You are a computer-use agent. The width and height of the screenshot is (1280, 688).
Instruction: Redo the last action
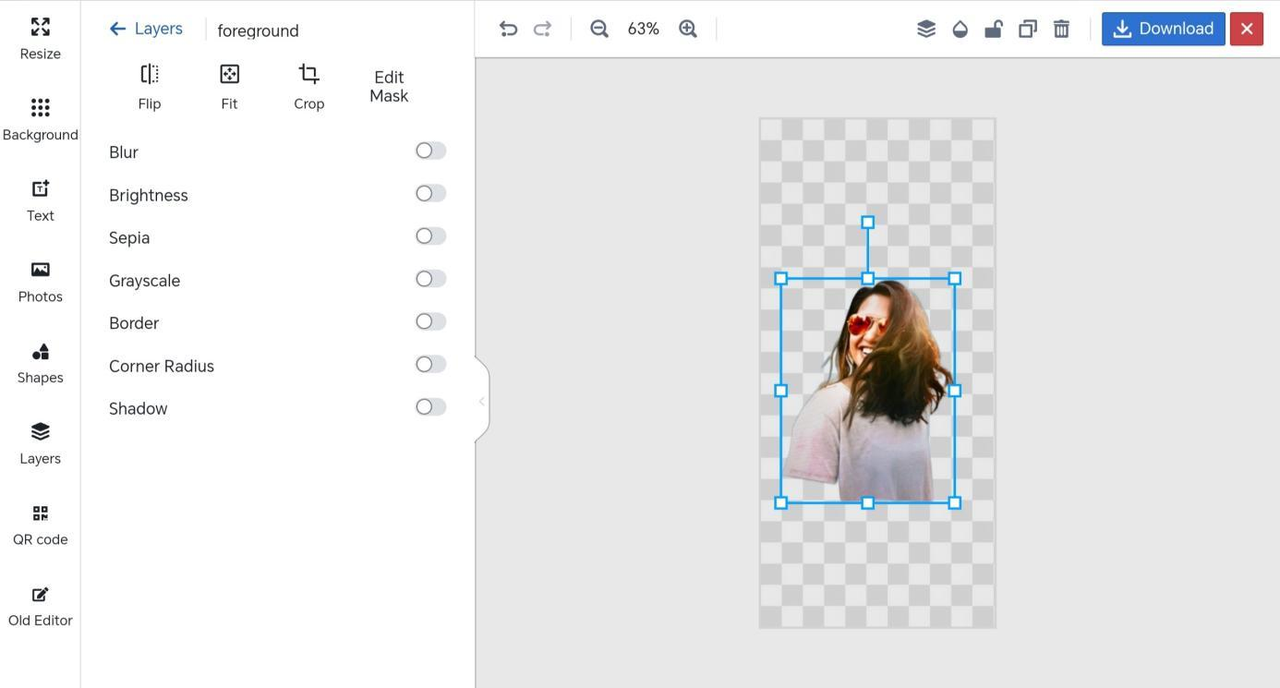543,29
